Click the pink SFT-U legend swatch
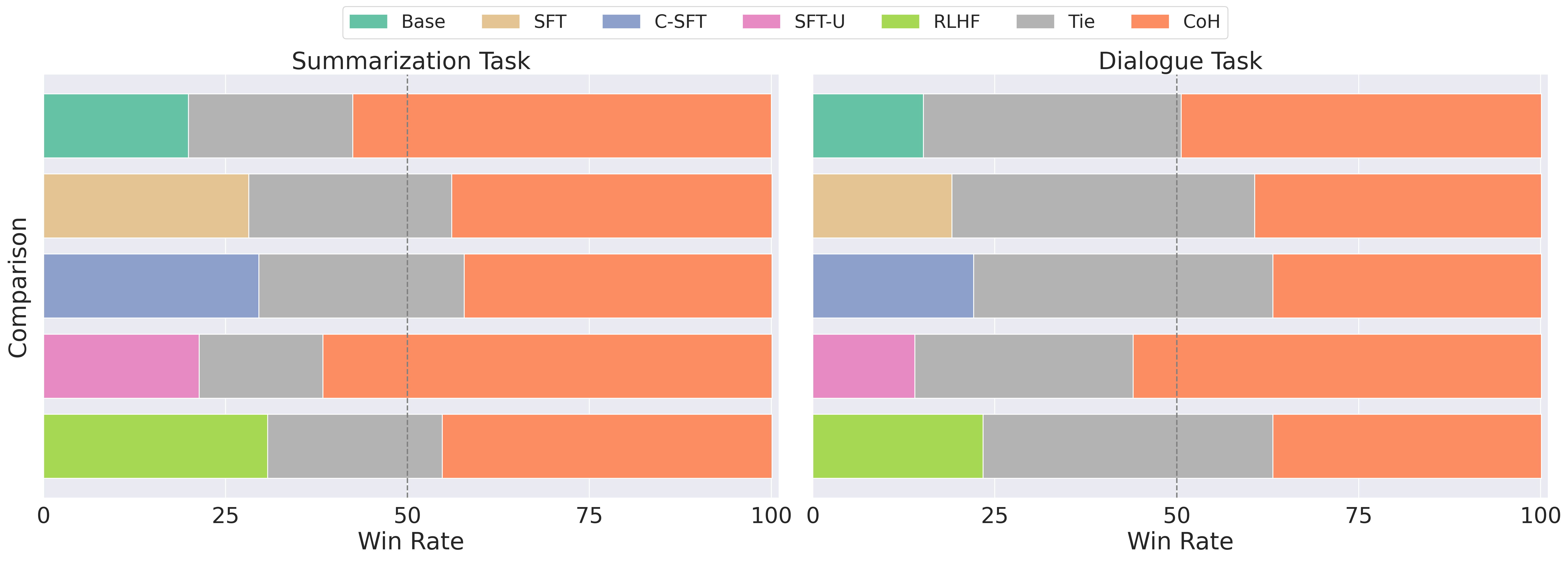1568x561 pixels. [x=761, y=22]
